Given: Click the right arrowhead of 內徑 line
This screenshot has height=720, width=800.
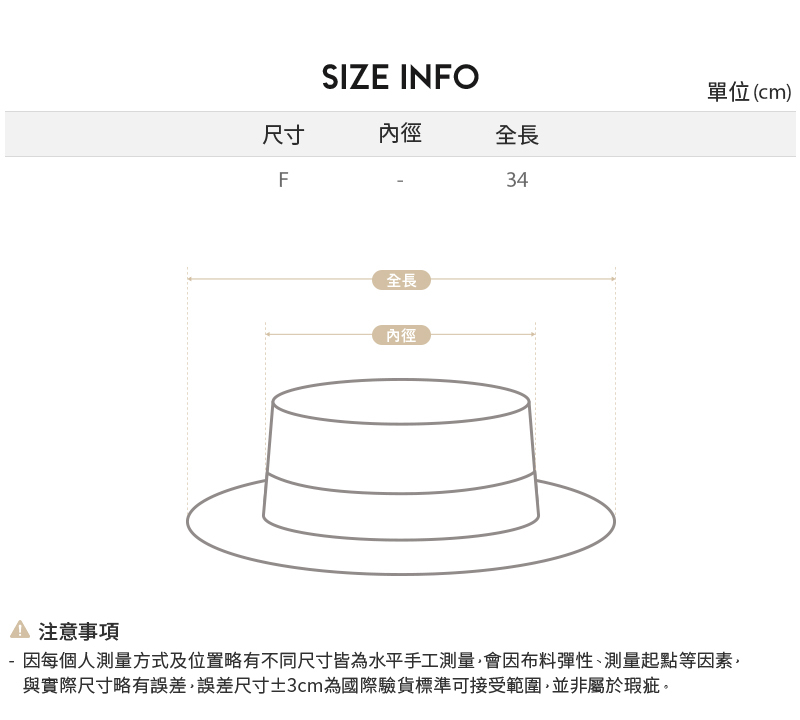Looking at the screenshot, I should point(533,334).
